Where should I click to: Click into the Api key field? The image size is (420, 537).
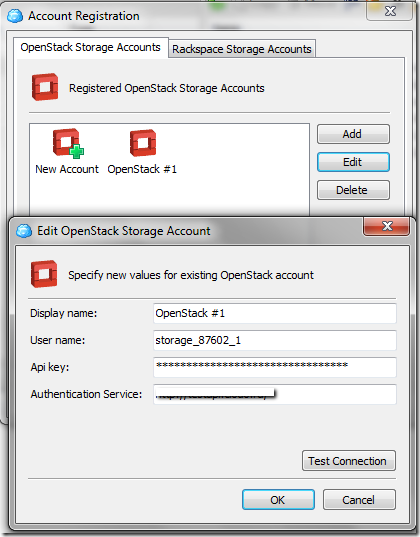tap(275, 367)
